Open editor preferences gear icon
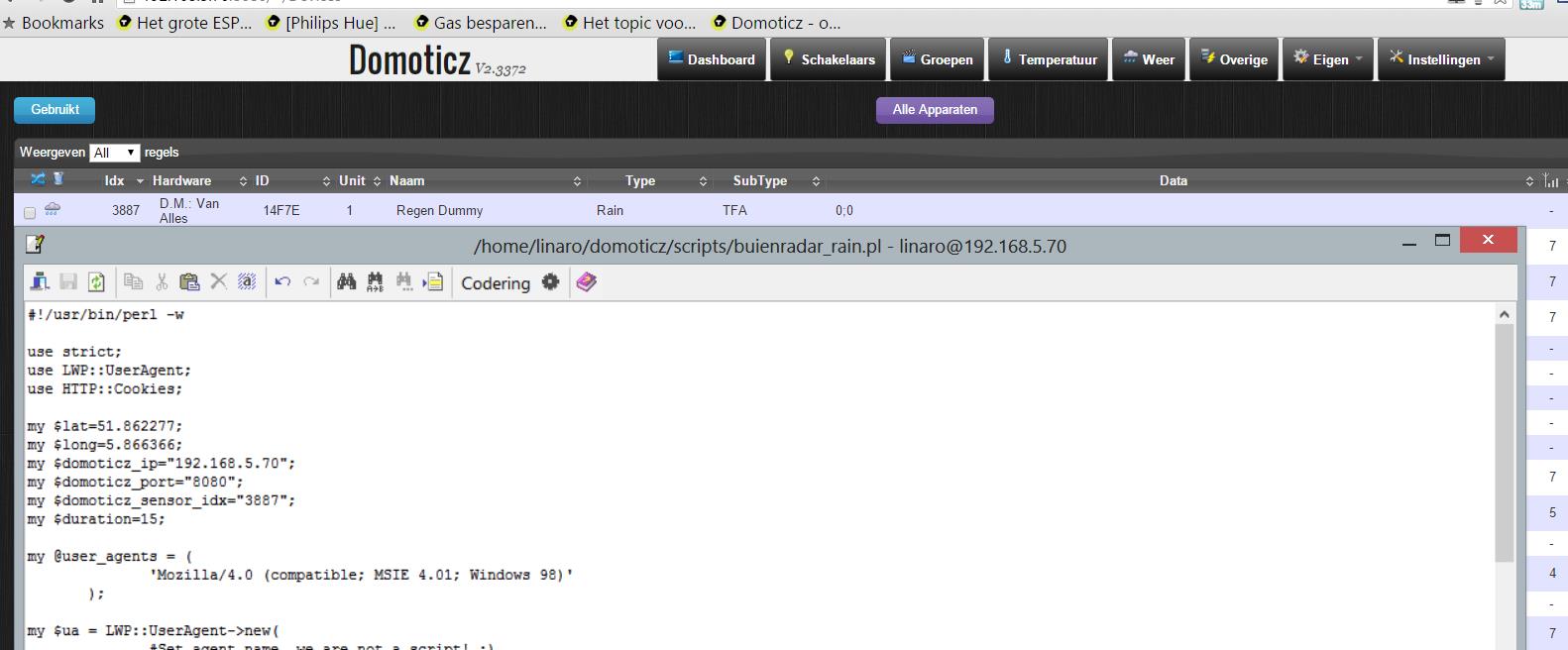The width and height of the screenshot is (1568, 650). tap(551, 282)
